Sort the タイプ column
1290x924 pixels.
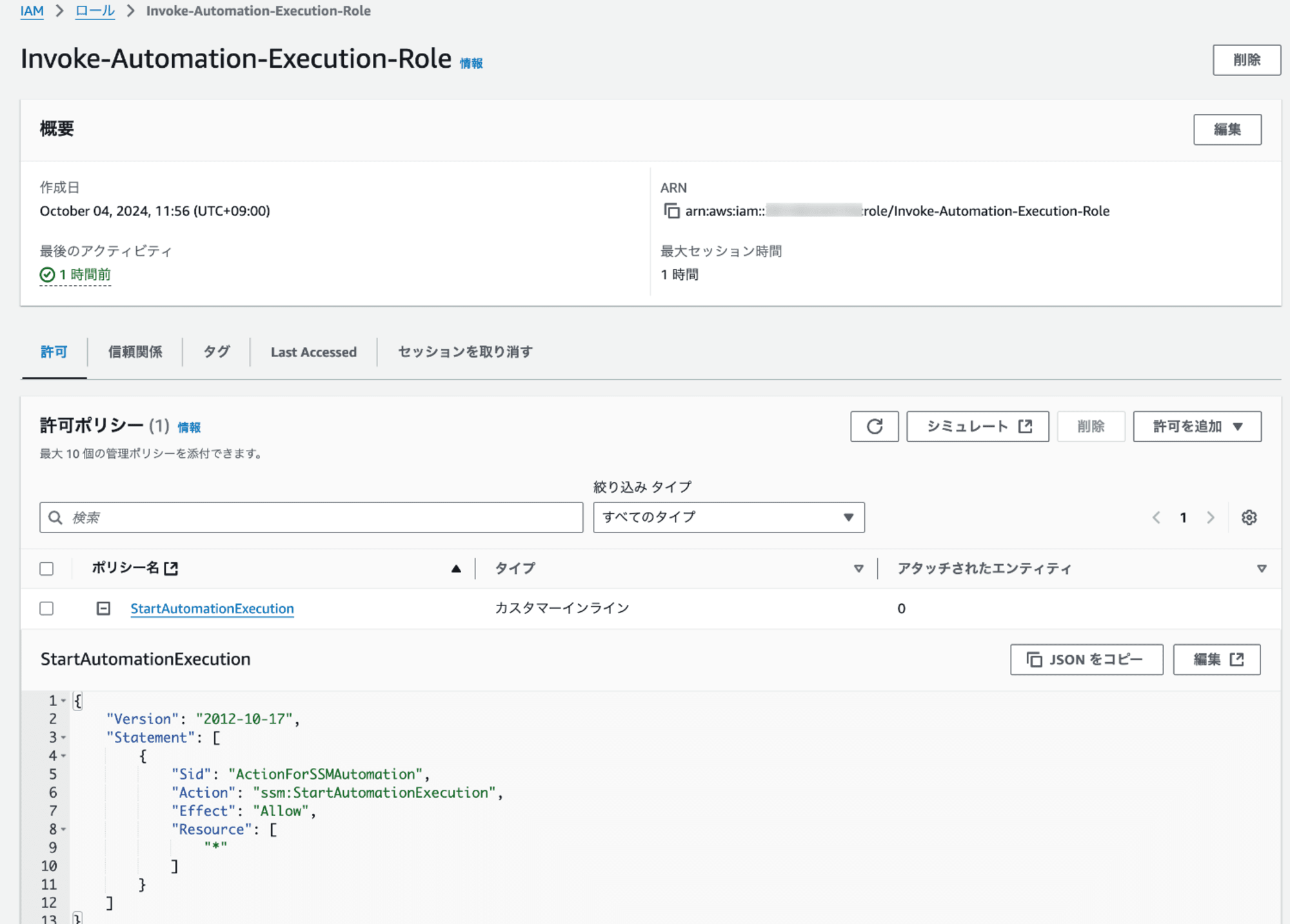858,568
